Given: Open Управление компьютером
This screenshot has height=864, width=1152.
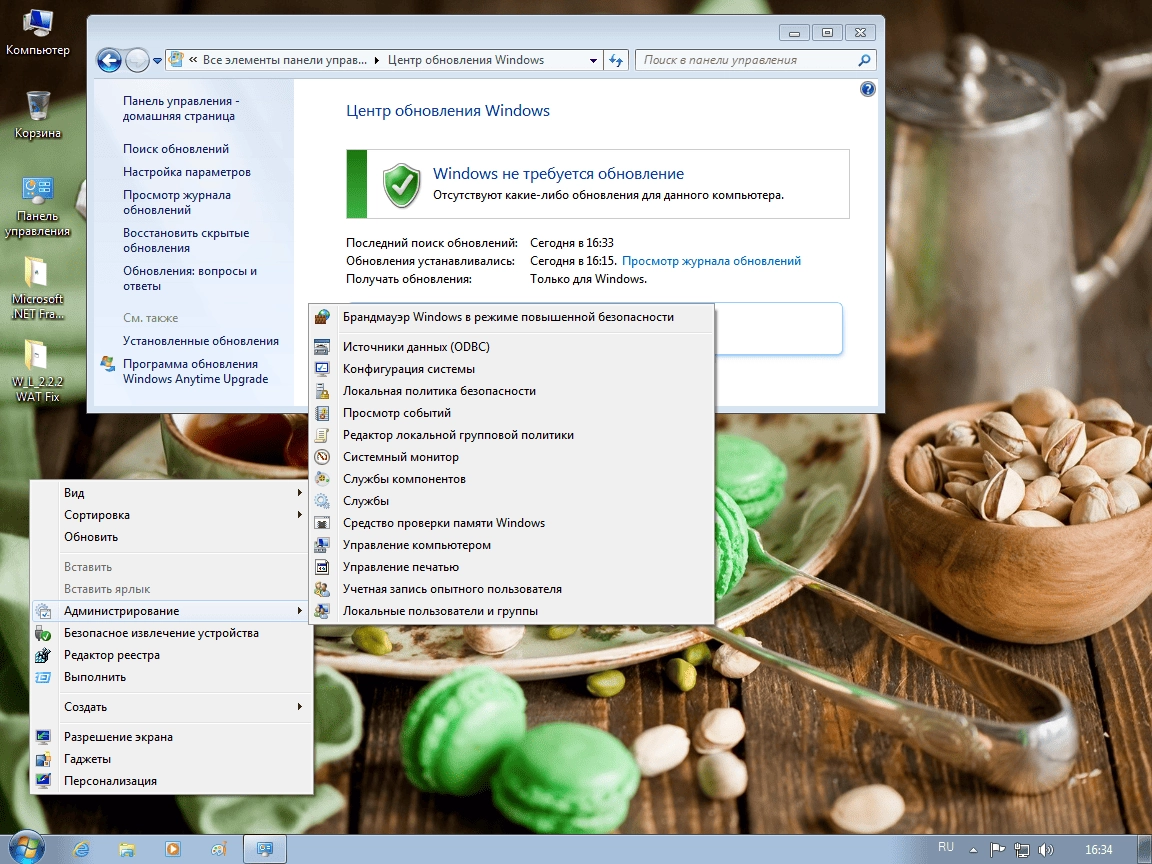Looking at the screenshot, I should (x=511, y=545).
